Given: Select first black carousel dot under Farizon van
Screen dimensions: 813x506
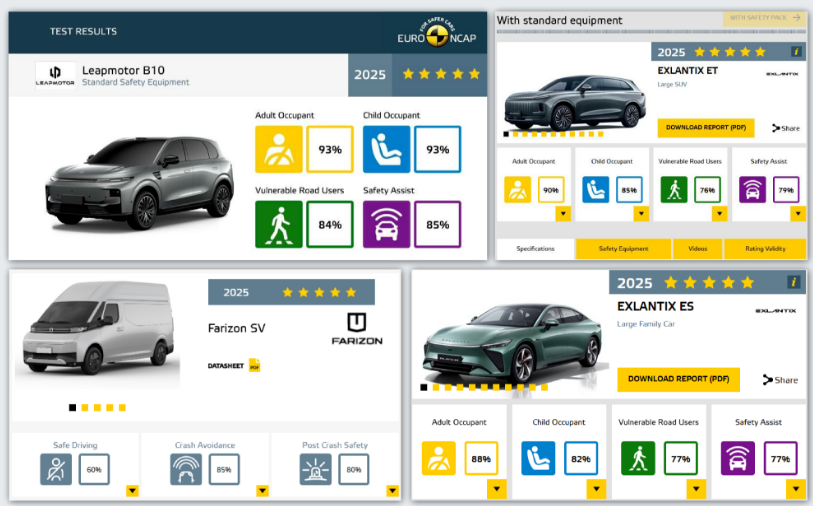Looking at the screenshot, I should pyautogui.click(x=73, y=407).
